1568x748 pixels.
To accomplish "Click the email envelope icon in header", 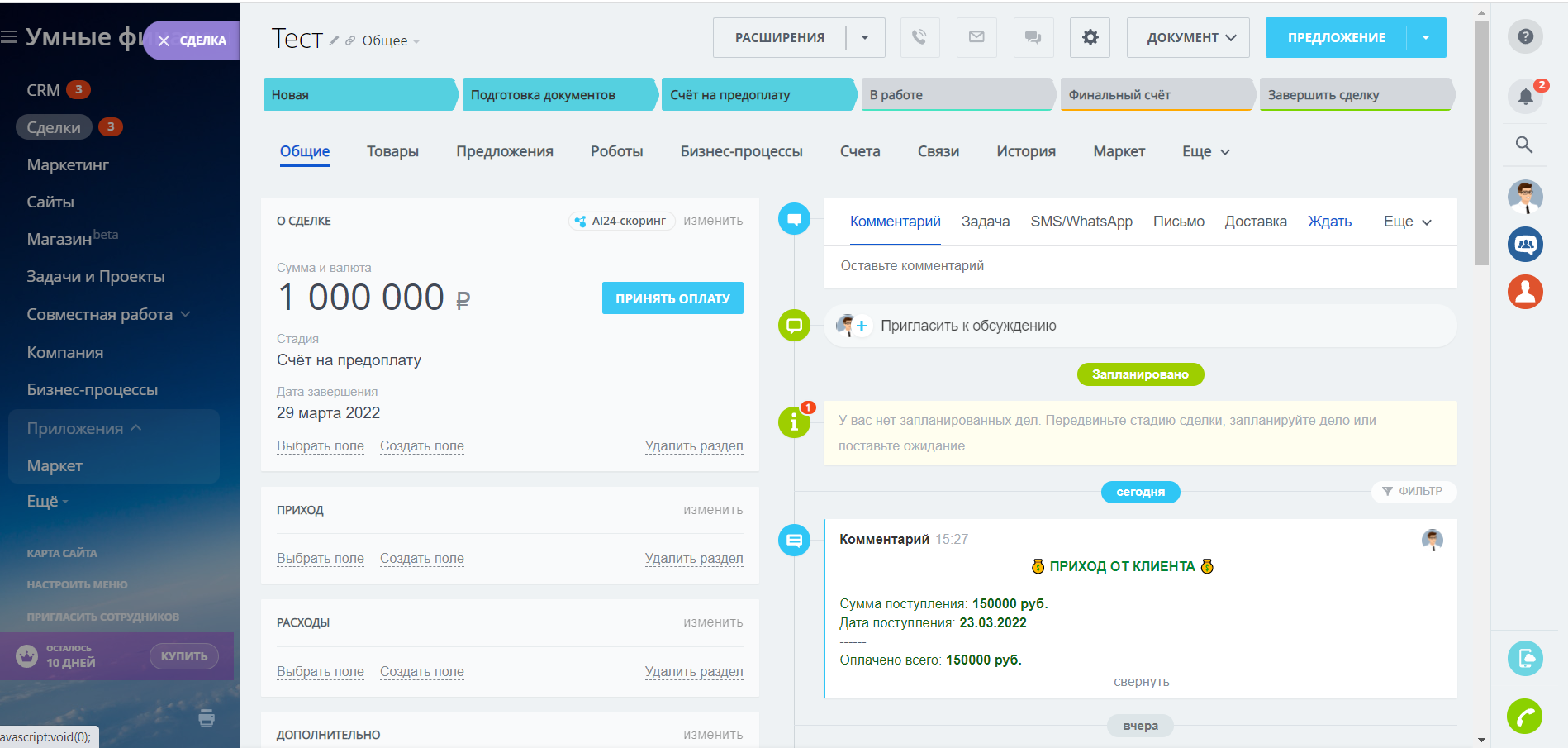I will click(976, 37).
